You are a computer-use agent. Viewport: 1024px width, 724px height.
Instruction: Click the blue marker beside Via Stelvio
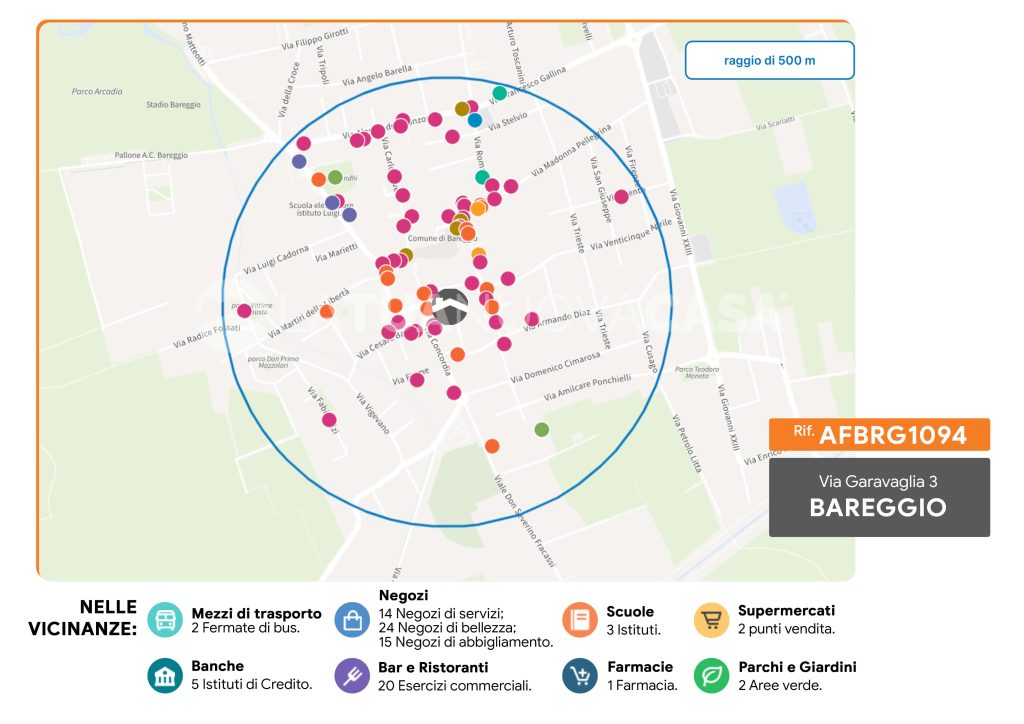475,120
